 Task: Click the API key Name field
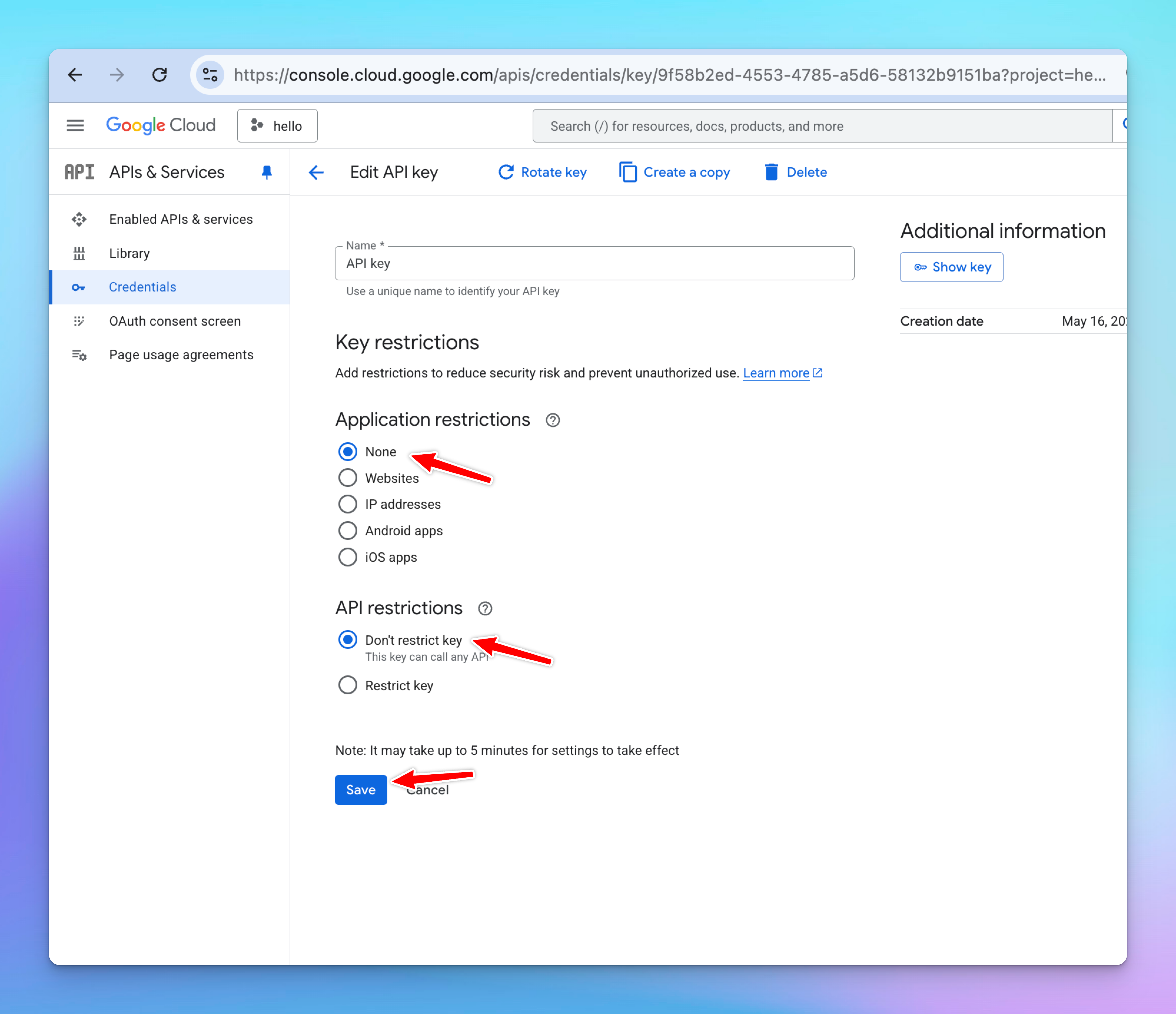click(x=594, y=264)
